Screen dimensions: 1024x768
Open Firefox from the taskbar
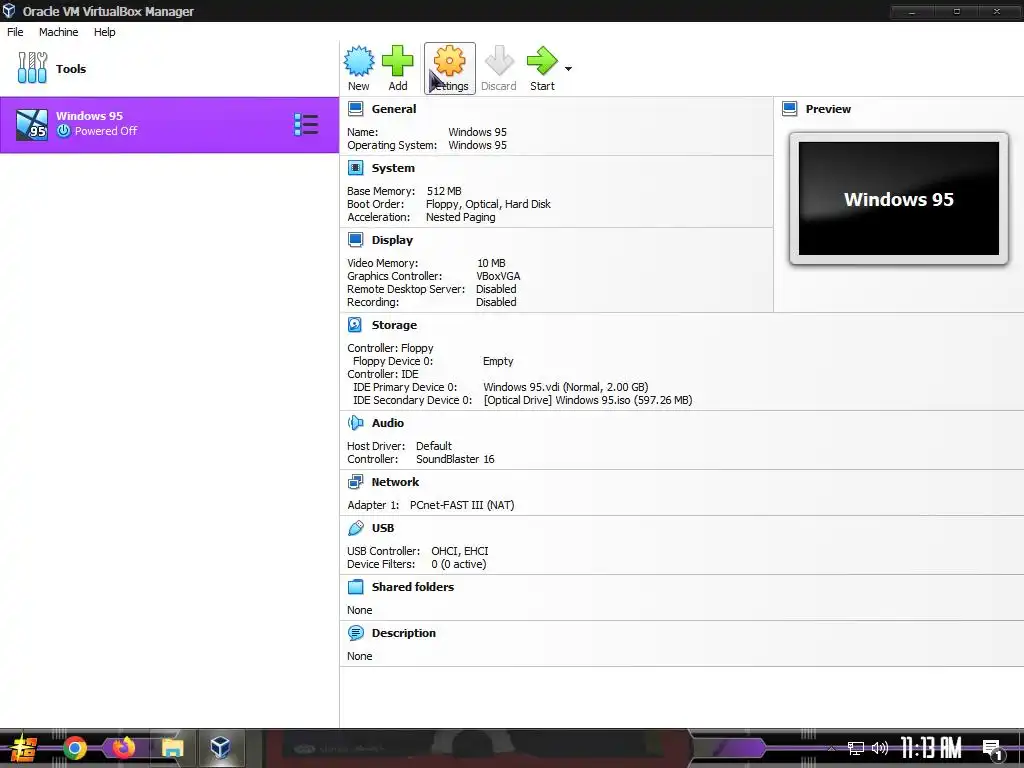pyautogui.click(x=123, y=748)
